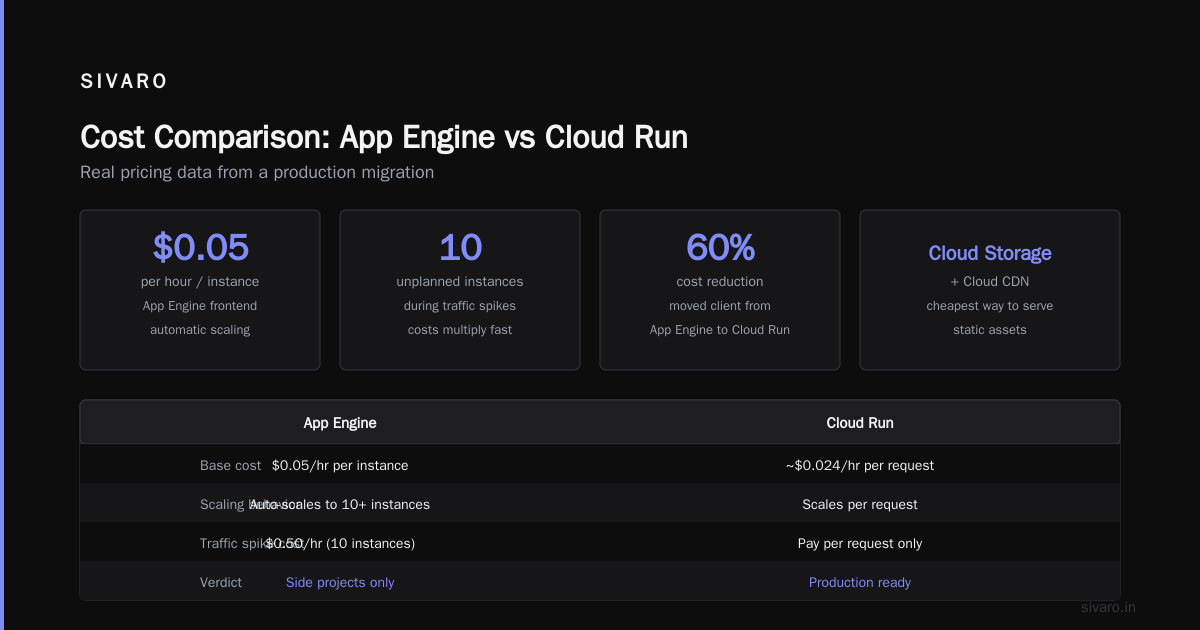
Task: Click the sivaro.in footer text
Action: [1109, 607]
